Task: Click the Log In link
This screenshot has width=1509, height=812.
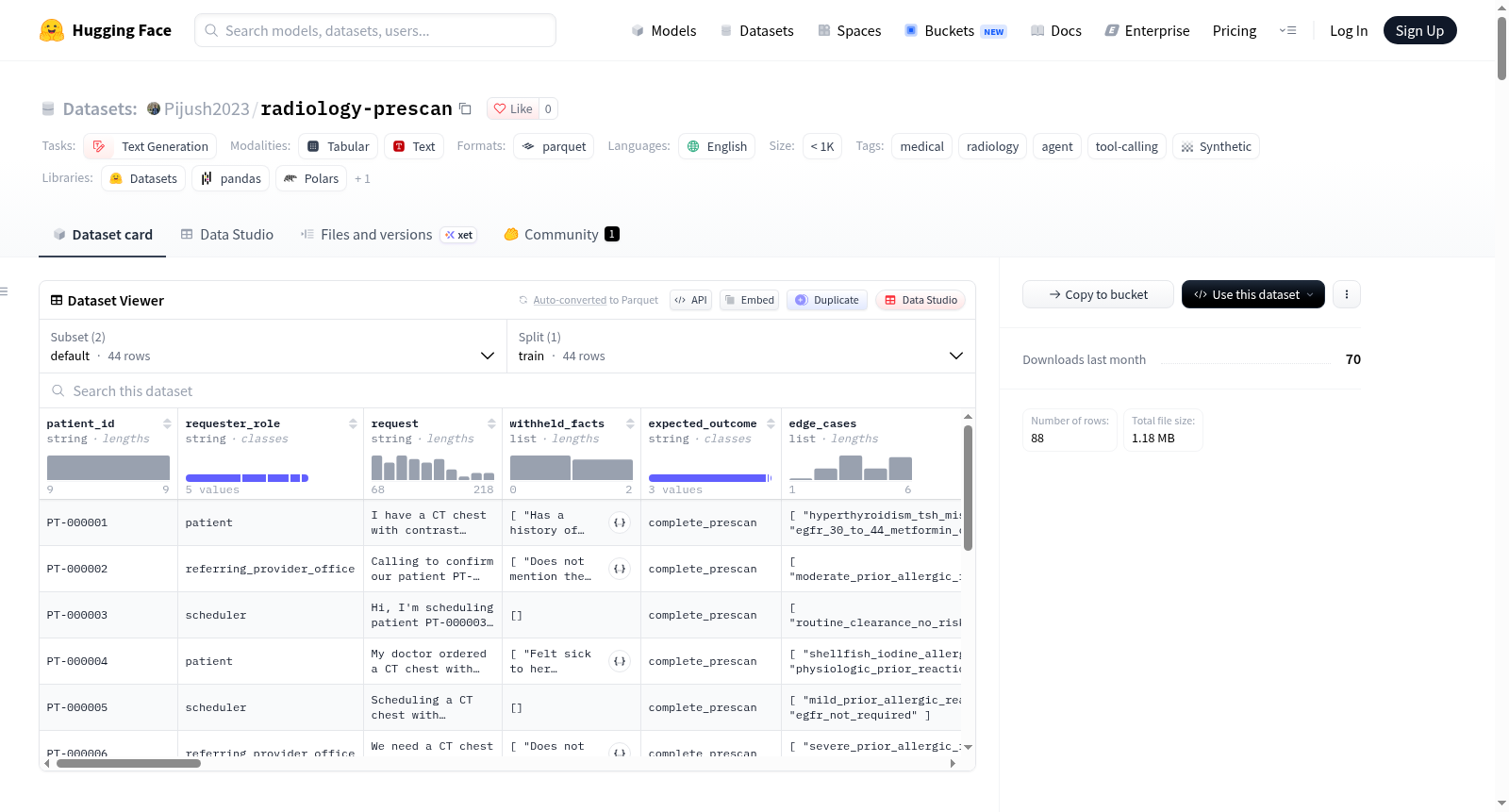Action: coord(1349,30)
